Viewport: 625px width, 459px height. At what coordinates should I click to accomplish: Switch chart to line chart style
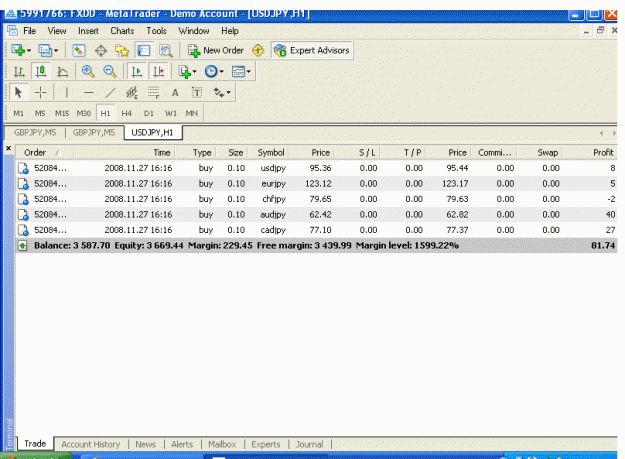[62, 72]
